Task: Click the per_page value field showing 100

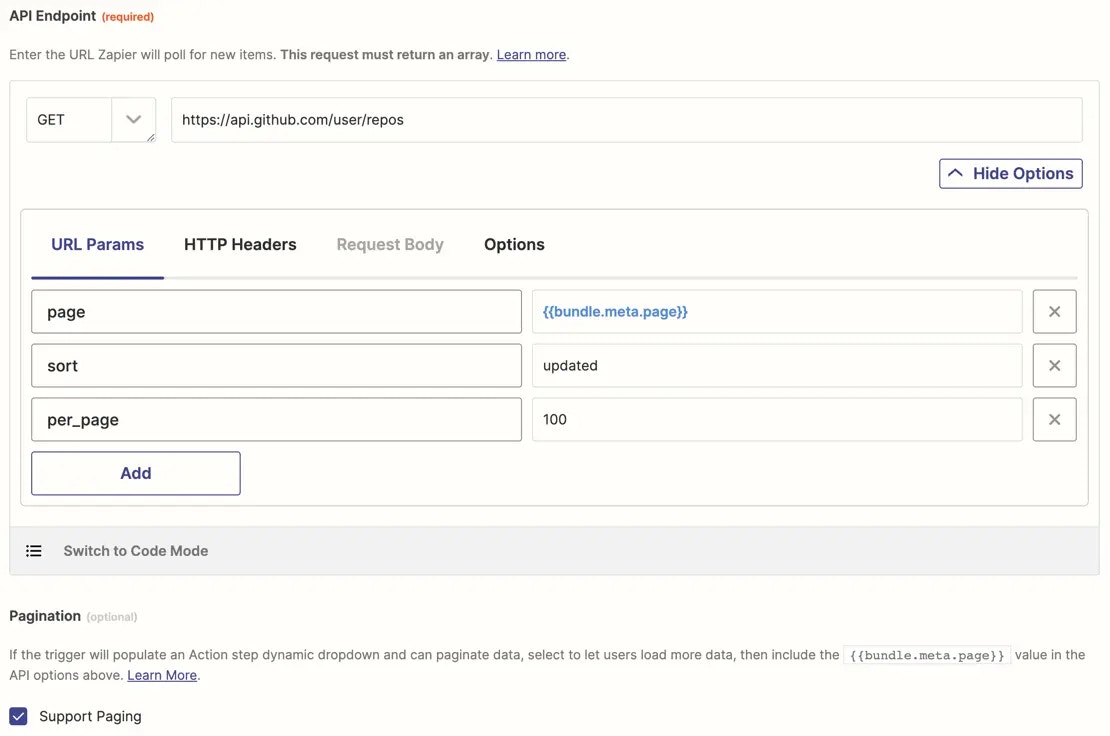Action: [776, 420]
